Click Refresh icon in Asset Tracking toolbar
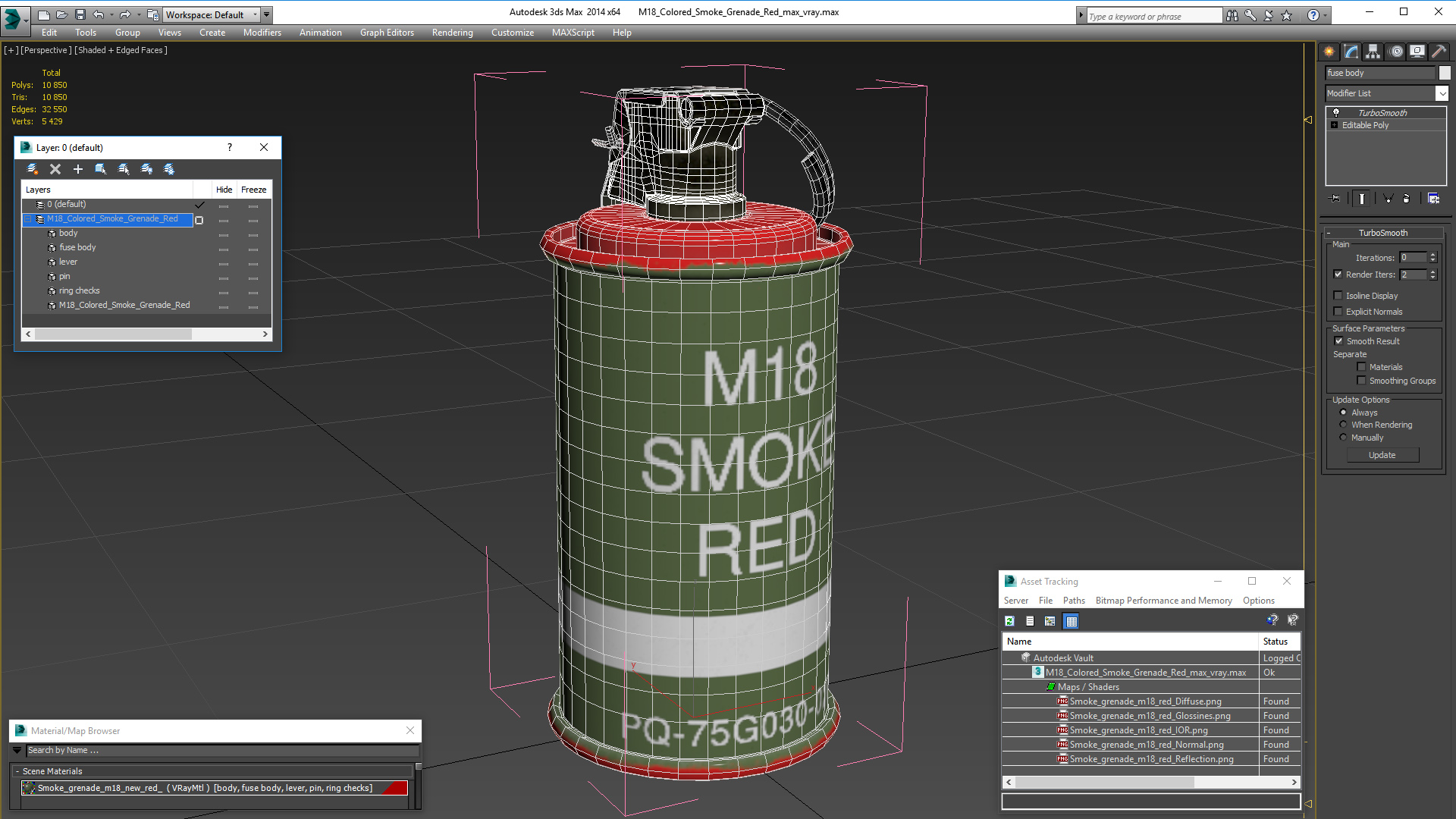This screenshot has width=1456, height=819. 1010,621
